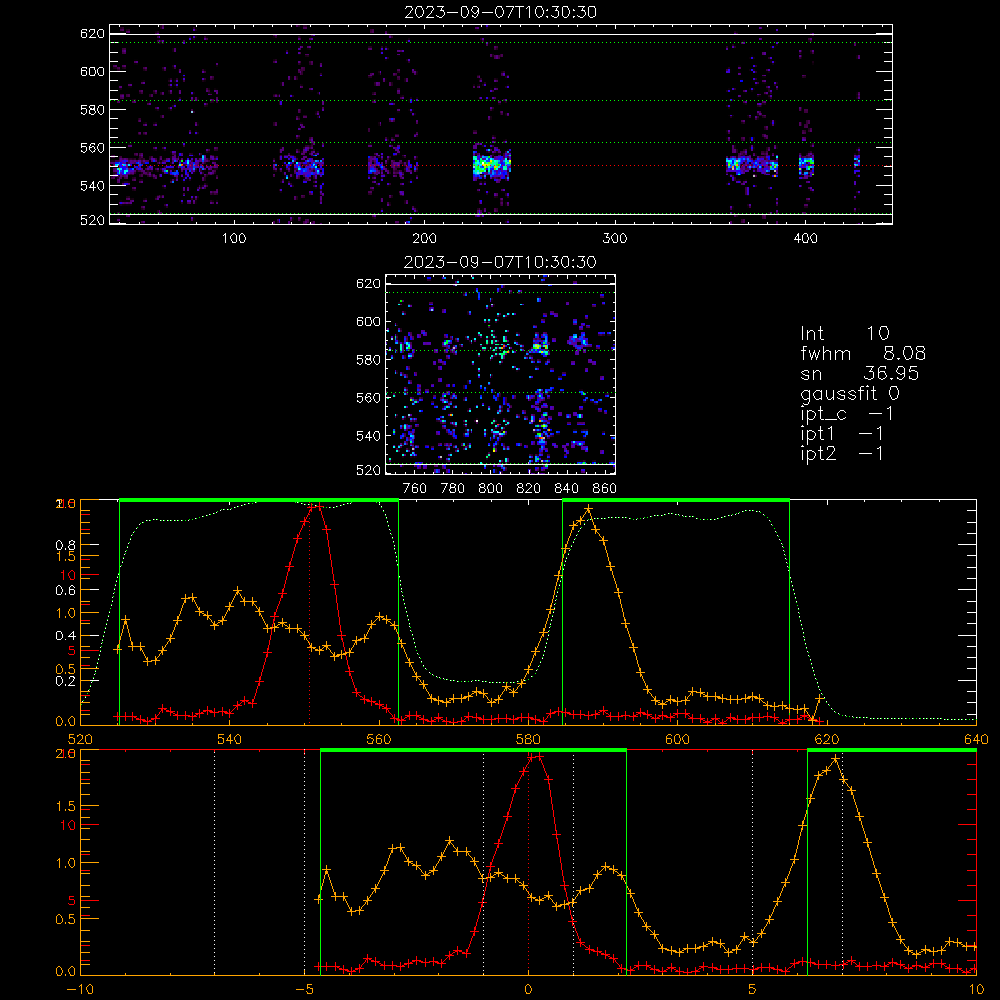Click x-axis label -10 of bottom profile plot
The image size is (1000, 1000).
[80, 990]
